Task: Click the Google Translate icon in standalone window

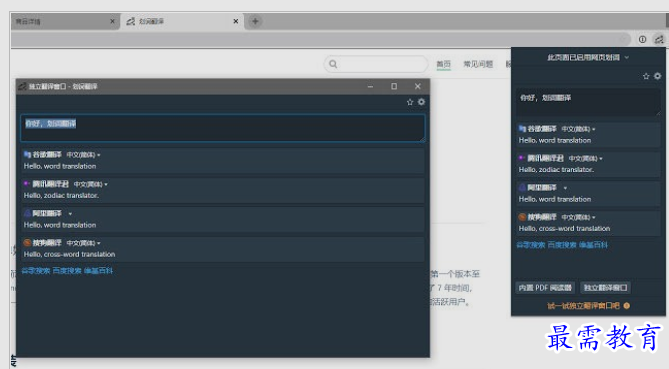Action: (x=27, y=154)
